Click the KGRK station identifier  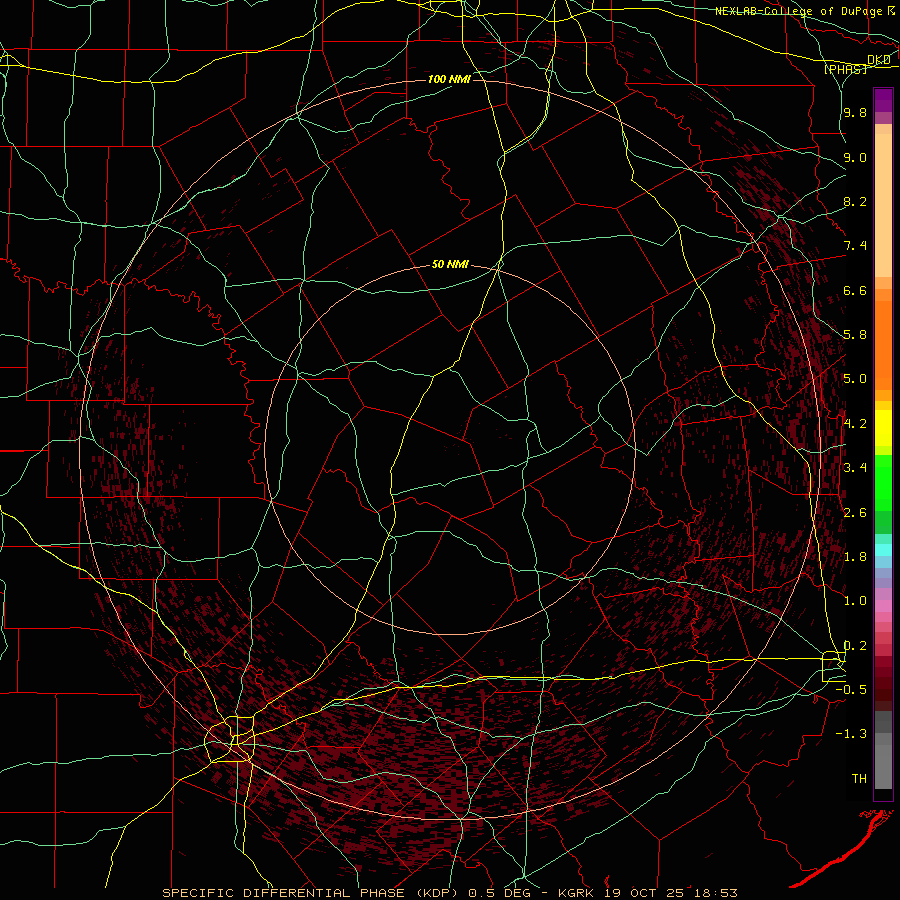(x=577, y=893)
